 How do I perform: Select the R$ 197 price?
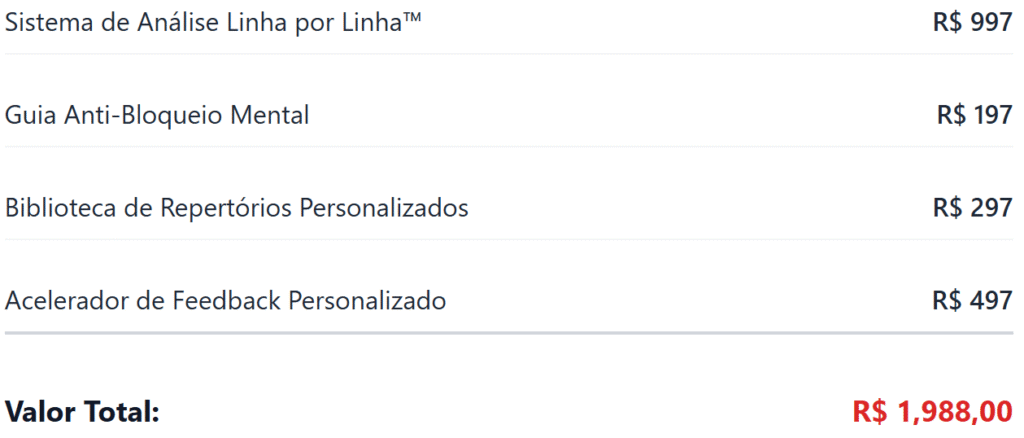[x=974, y=116]
